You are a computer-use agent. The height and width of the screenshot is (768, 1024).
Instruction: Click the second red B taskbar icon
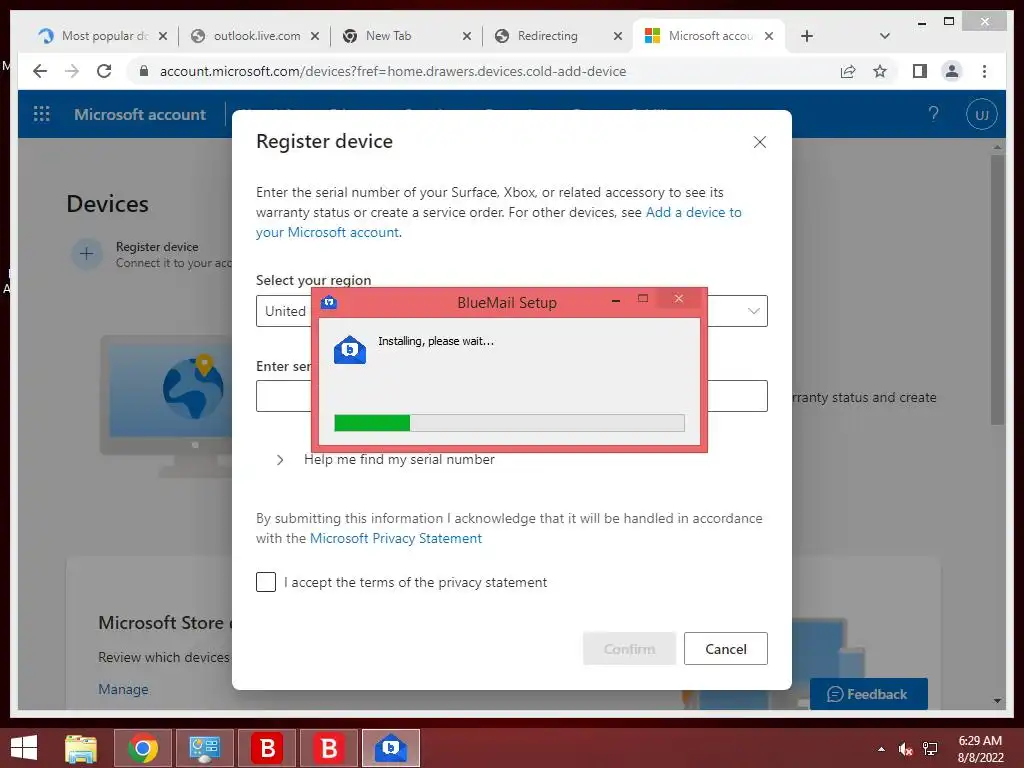329,748
